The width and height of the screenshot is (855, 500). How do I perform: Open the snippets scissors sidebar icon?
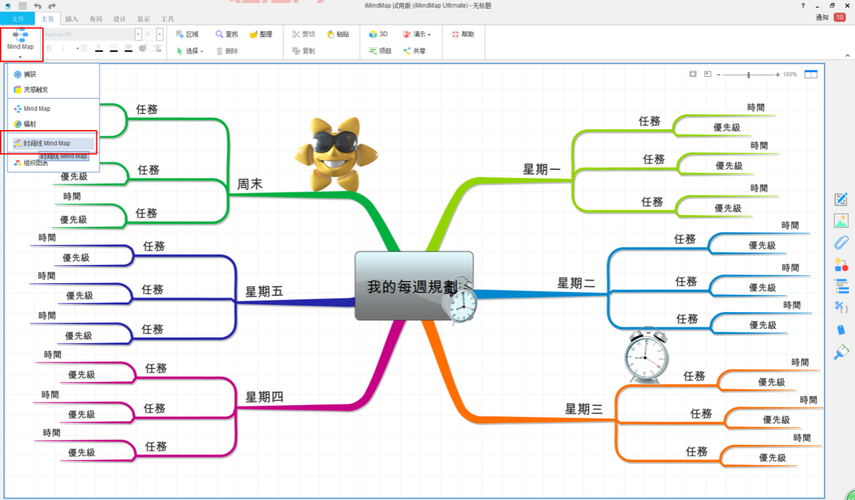[841, 308]
